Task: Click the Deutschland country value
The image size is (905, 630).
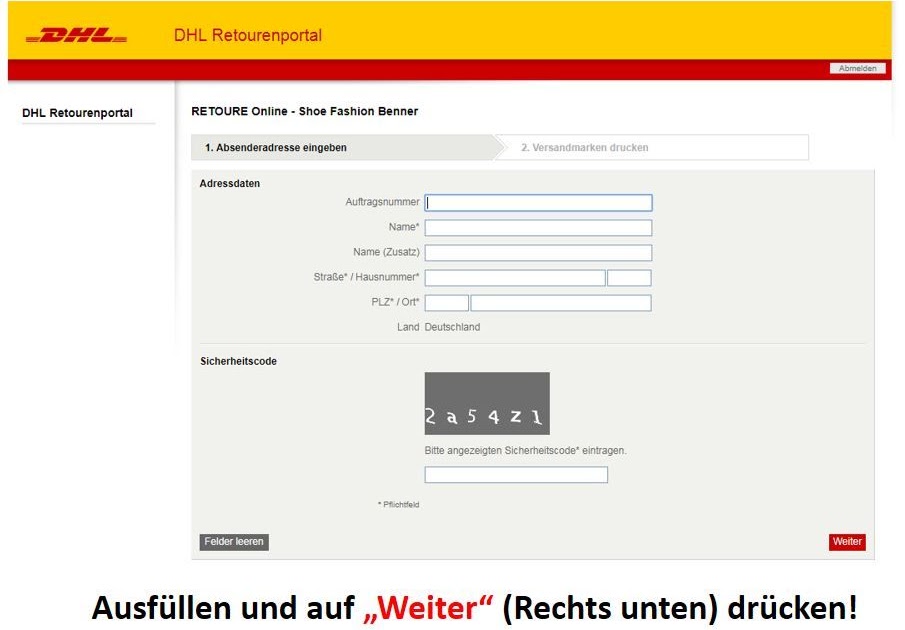Action: pos(452,327)
